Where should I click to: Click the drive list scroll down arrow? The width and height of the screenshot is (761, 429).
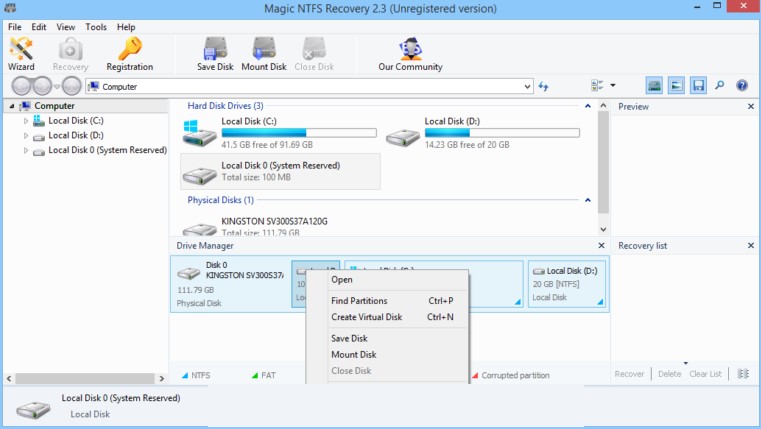pyautogui.click(x=603, y=230)
